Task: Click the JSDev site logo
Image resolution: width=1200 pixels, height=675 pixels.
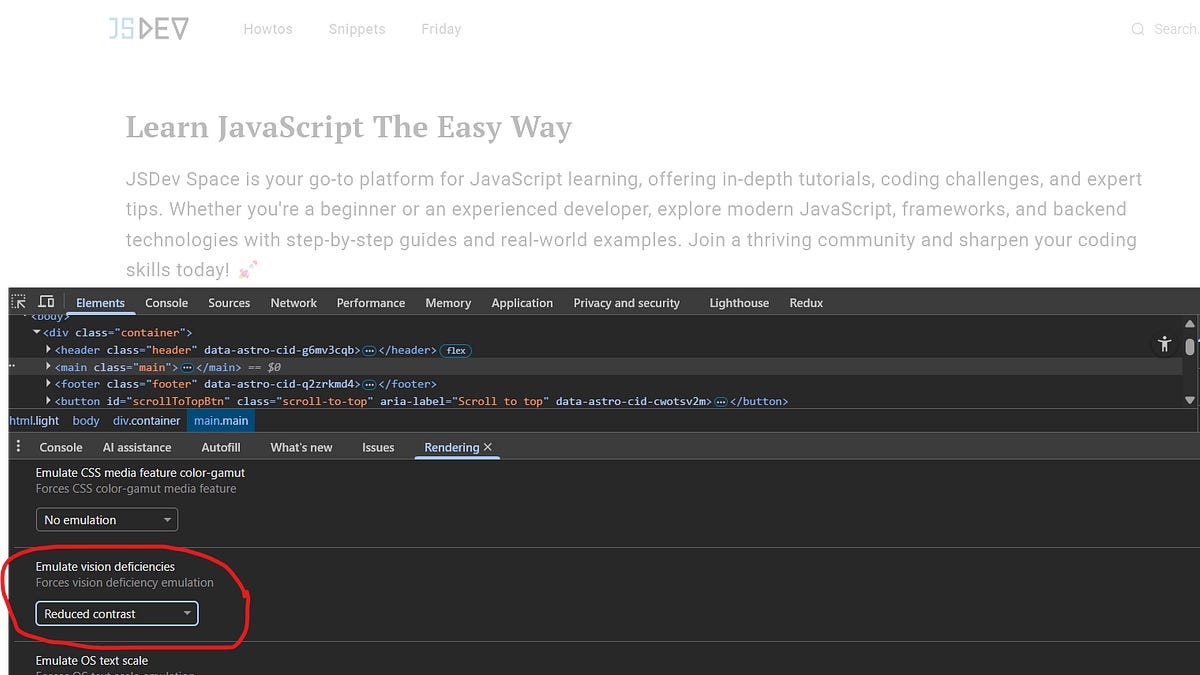Action: point(148,28)
